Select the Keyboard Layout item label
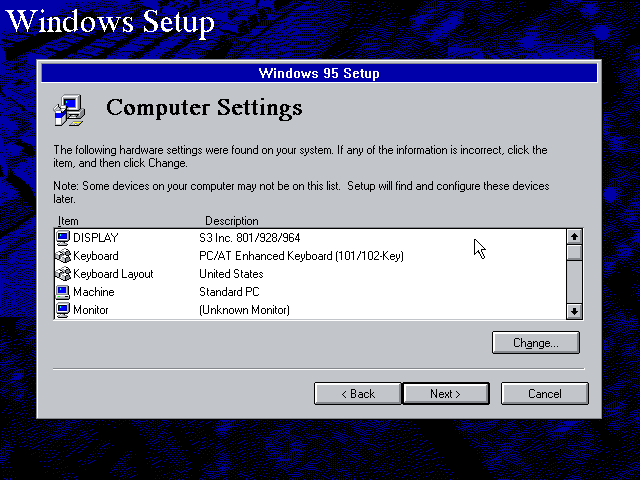Screen dimensions: 640x480 pyautogui.click(x=113, y=274)
